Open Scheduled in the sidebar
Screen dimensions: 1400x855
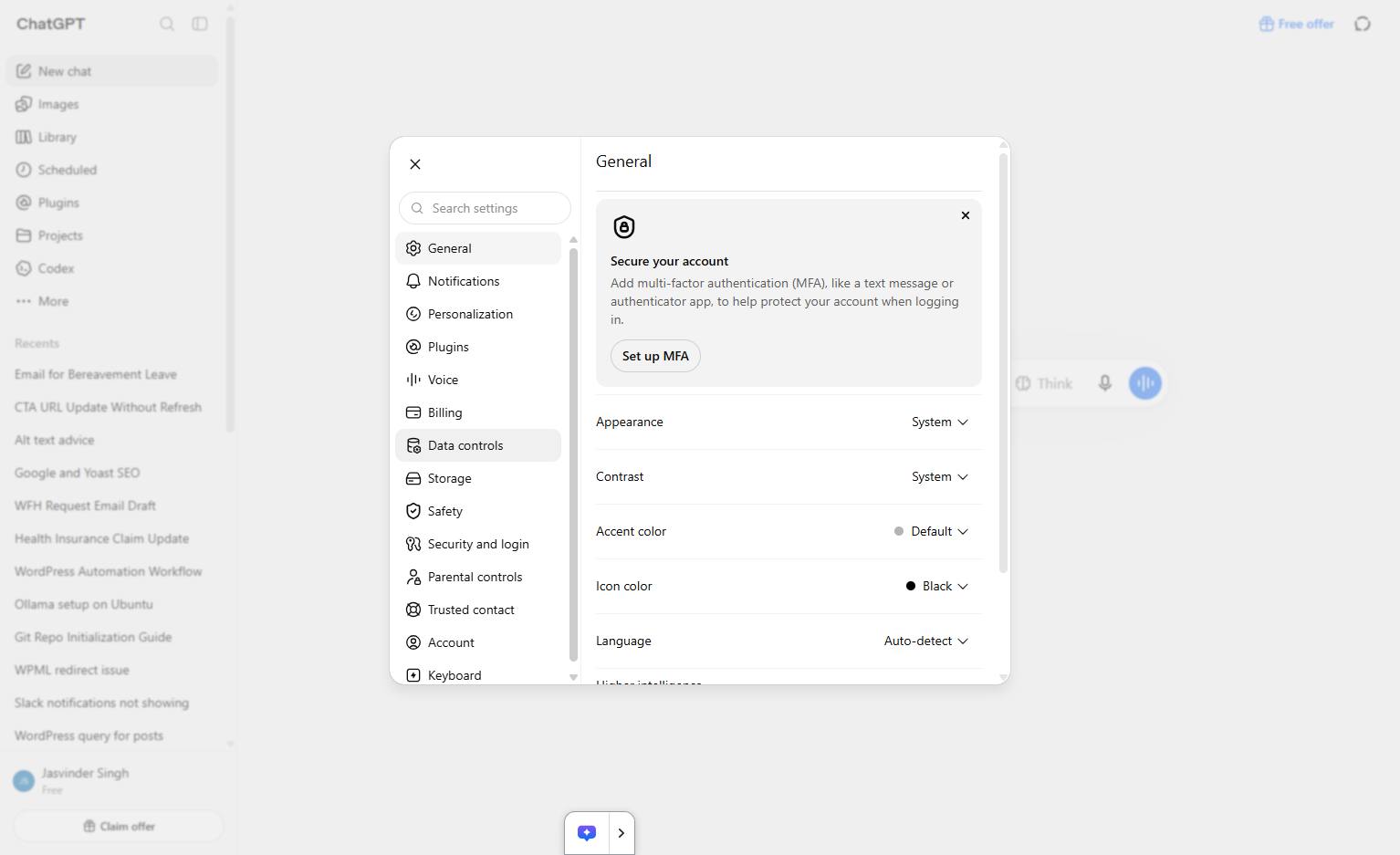111,170
